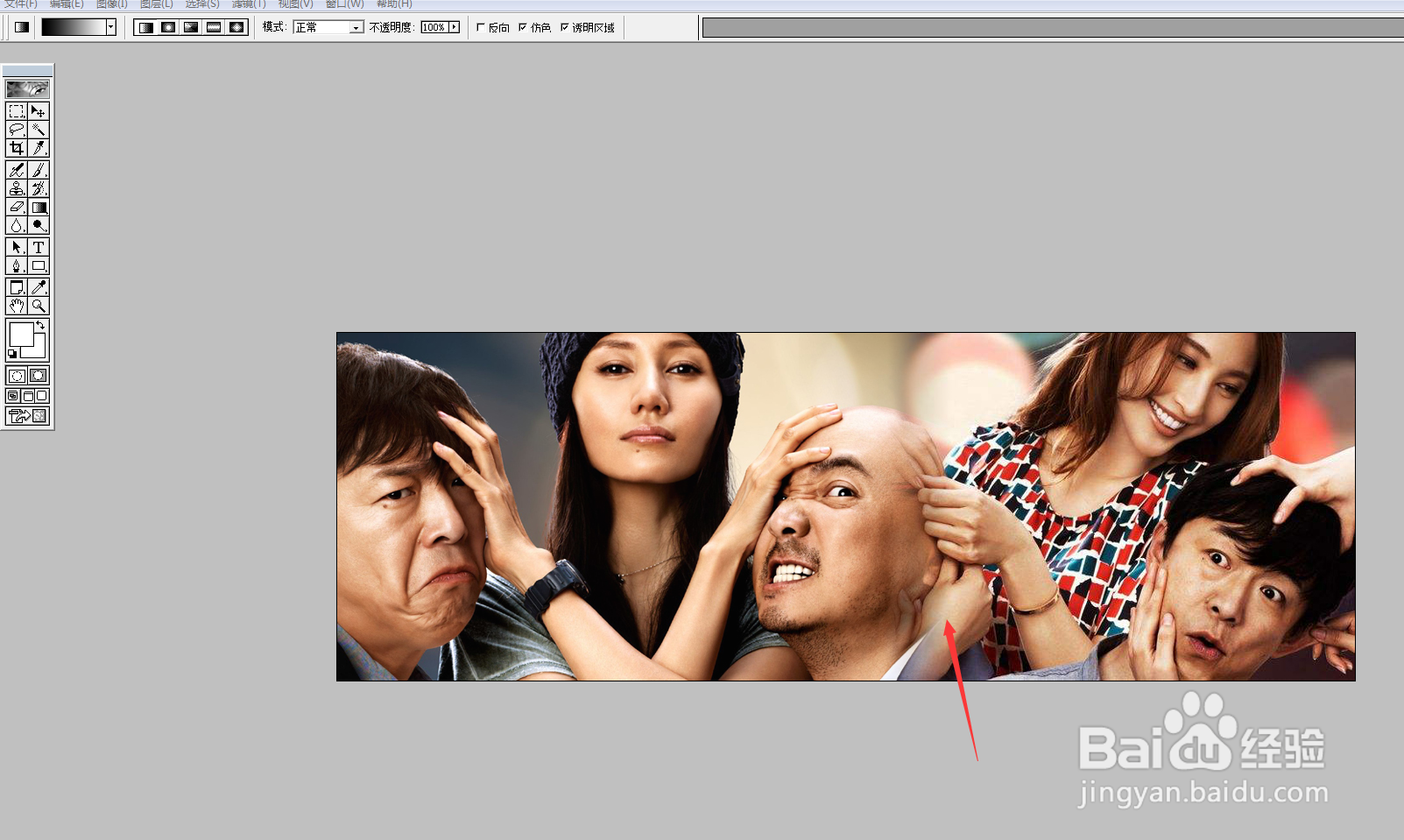Select the Eyedropper tool

[39, 287]
